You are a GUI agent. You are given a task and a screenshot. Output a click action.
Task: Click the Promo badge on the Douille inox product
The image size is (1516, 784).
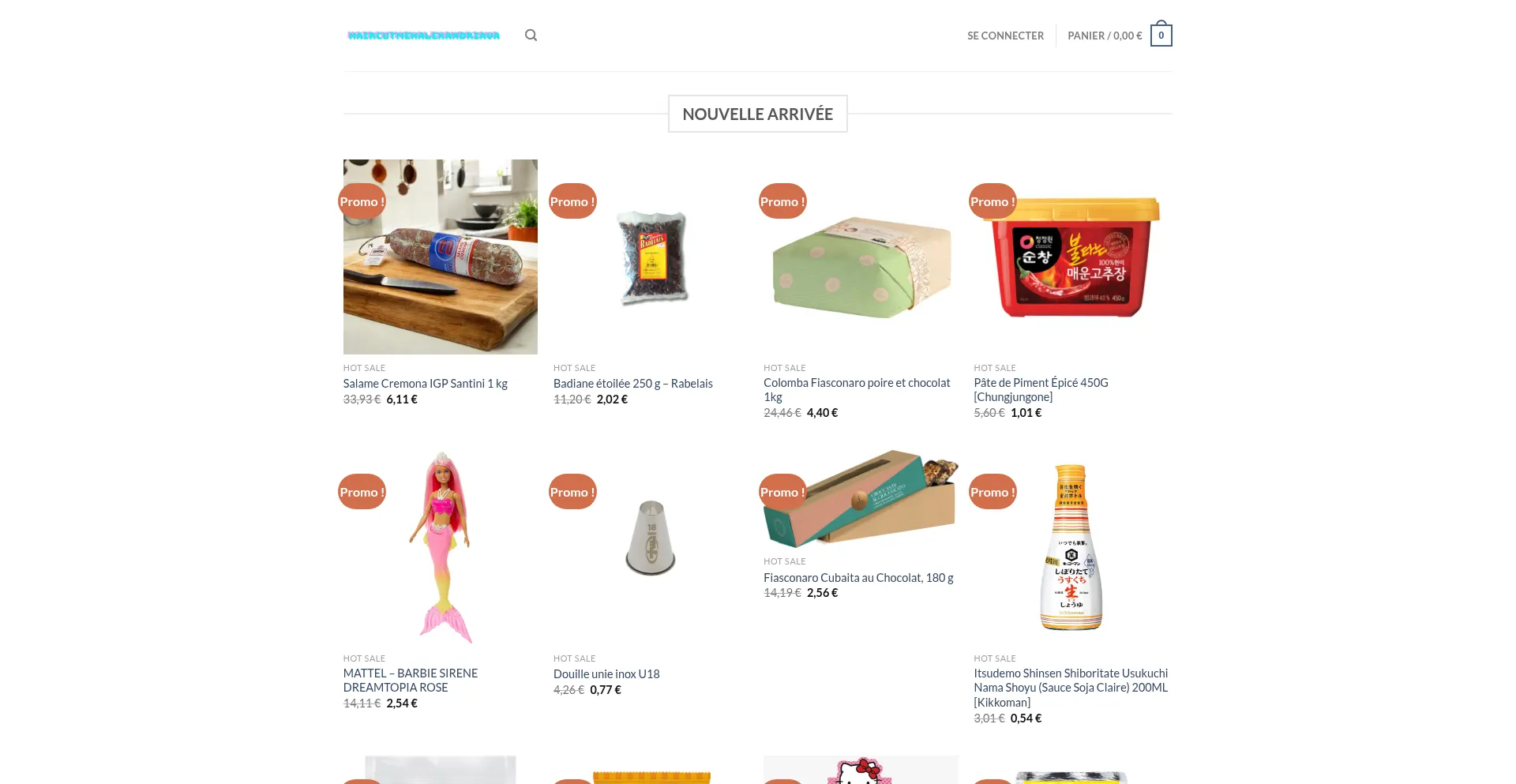coord(572,492)
